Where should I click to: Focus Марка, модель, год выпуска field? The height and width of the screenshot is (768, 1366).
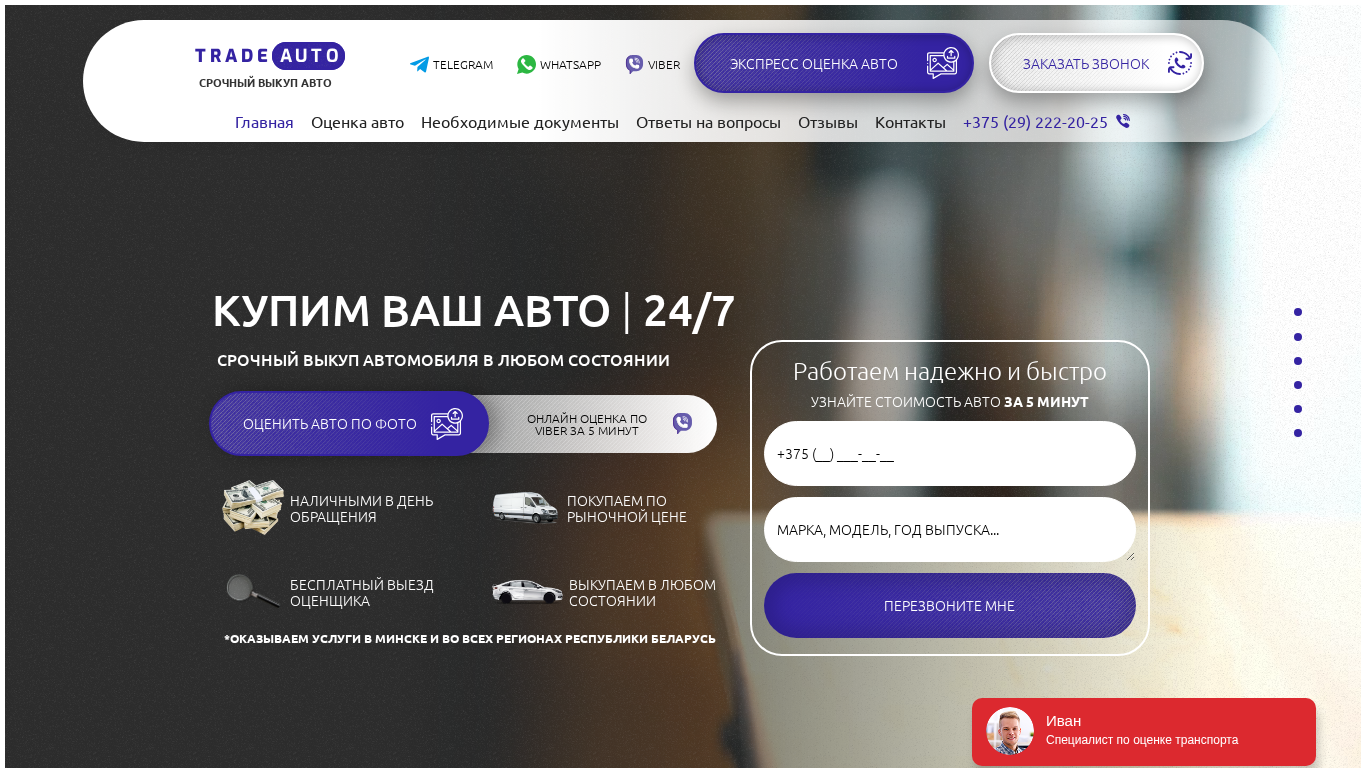tap(950, 529)
